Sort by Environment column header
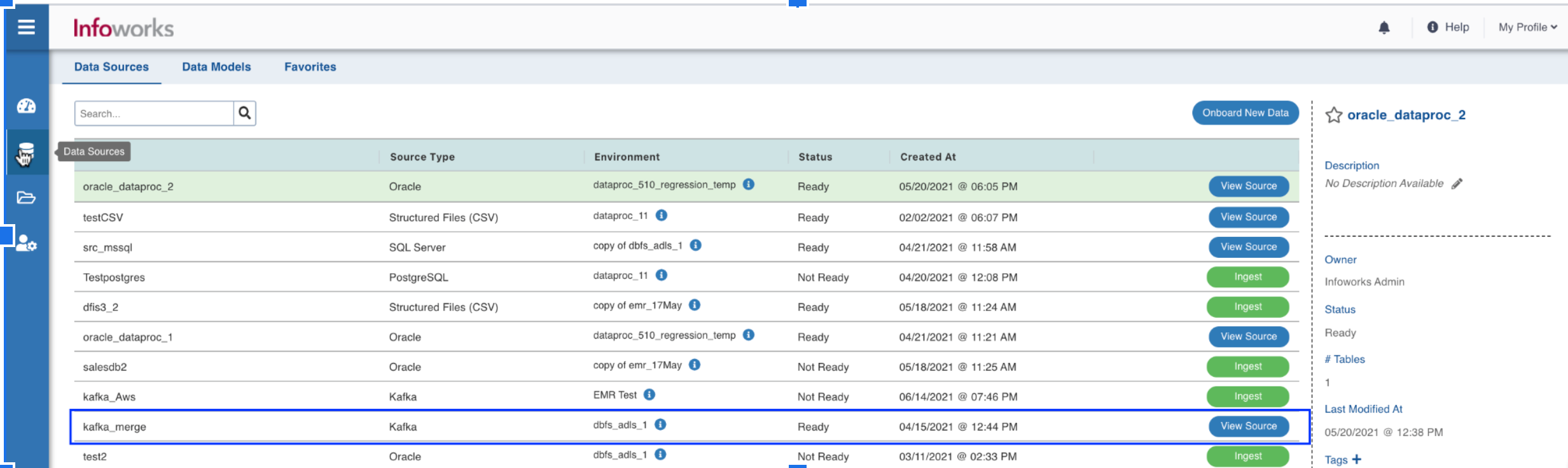Screen dimensions: 1568x468 pyautogui.click(x=627, y=157)
